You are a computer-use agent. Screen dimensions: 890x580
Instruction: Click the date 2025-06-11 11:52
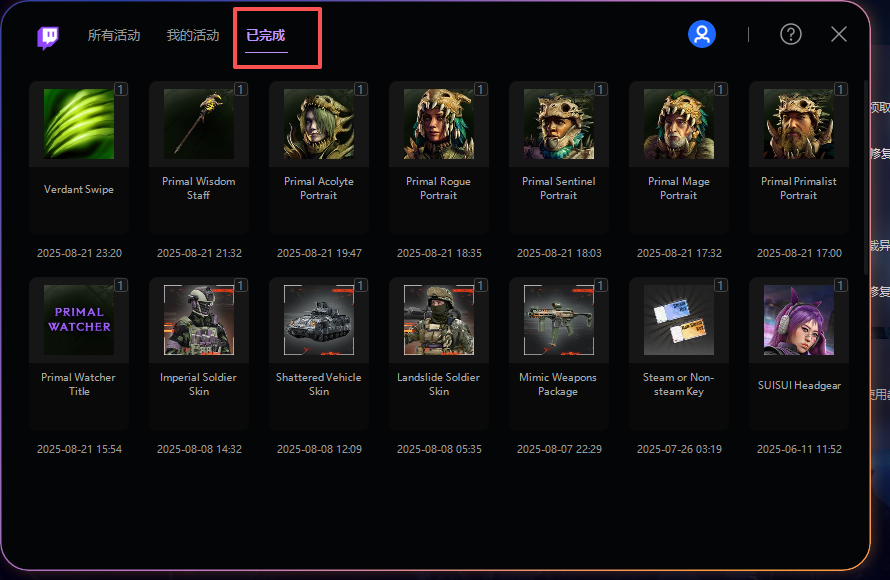pyautogui.click(x=799, y=449)
